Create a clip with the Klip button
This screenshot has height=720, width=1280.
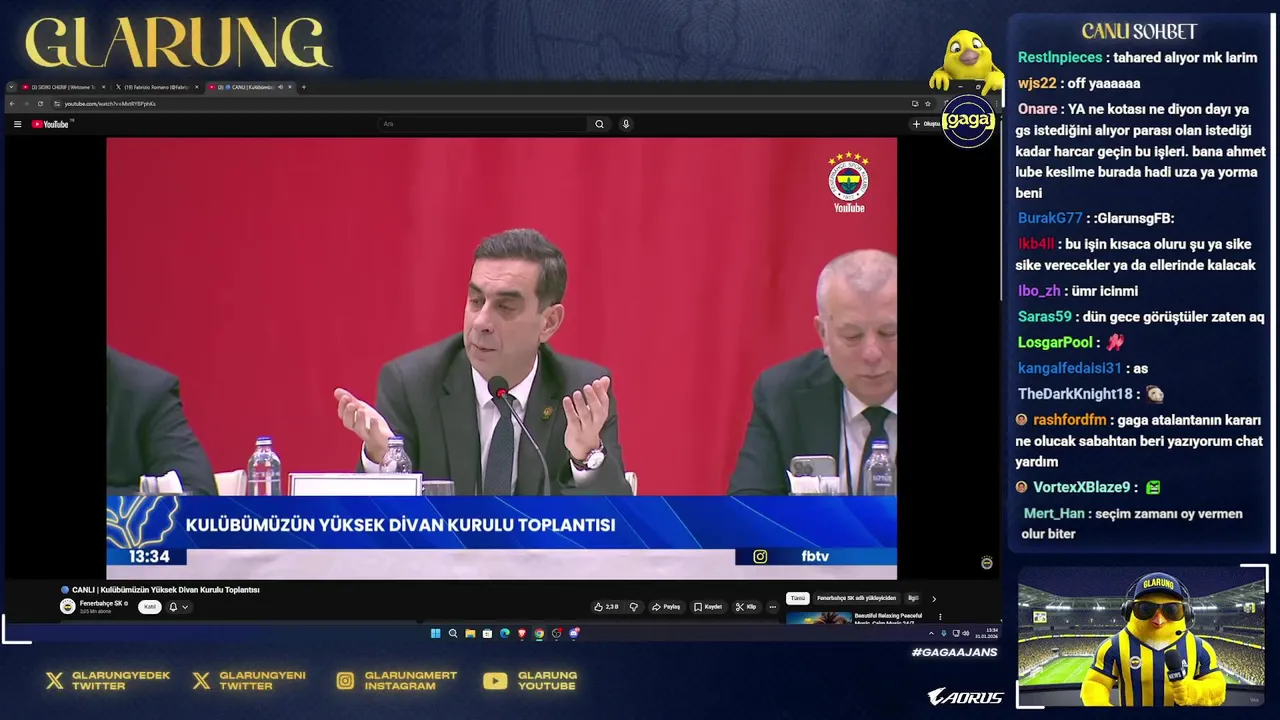(746, 607)
